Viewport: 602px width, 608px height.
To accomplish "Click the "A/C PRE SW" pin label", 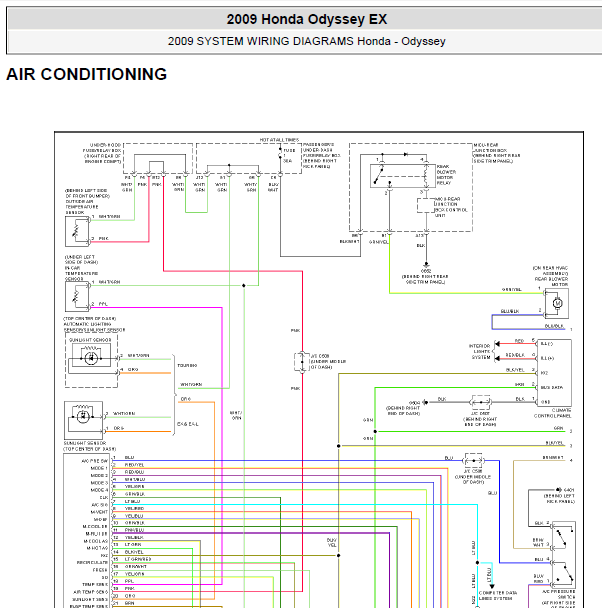I will pos(95,461).
